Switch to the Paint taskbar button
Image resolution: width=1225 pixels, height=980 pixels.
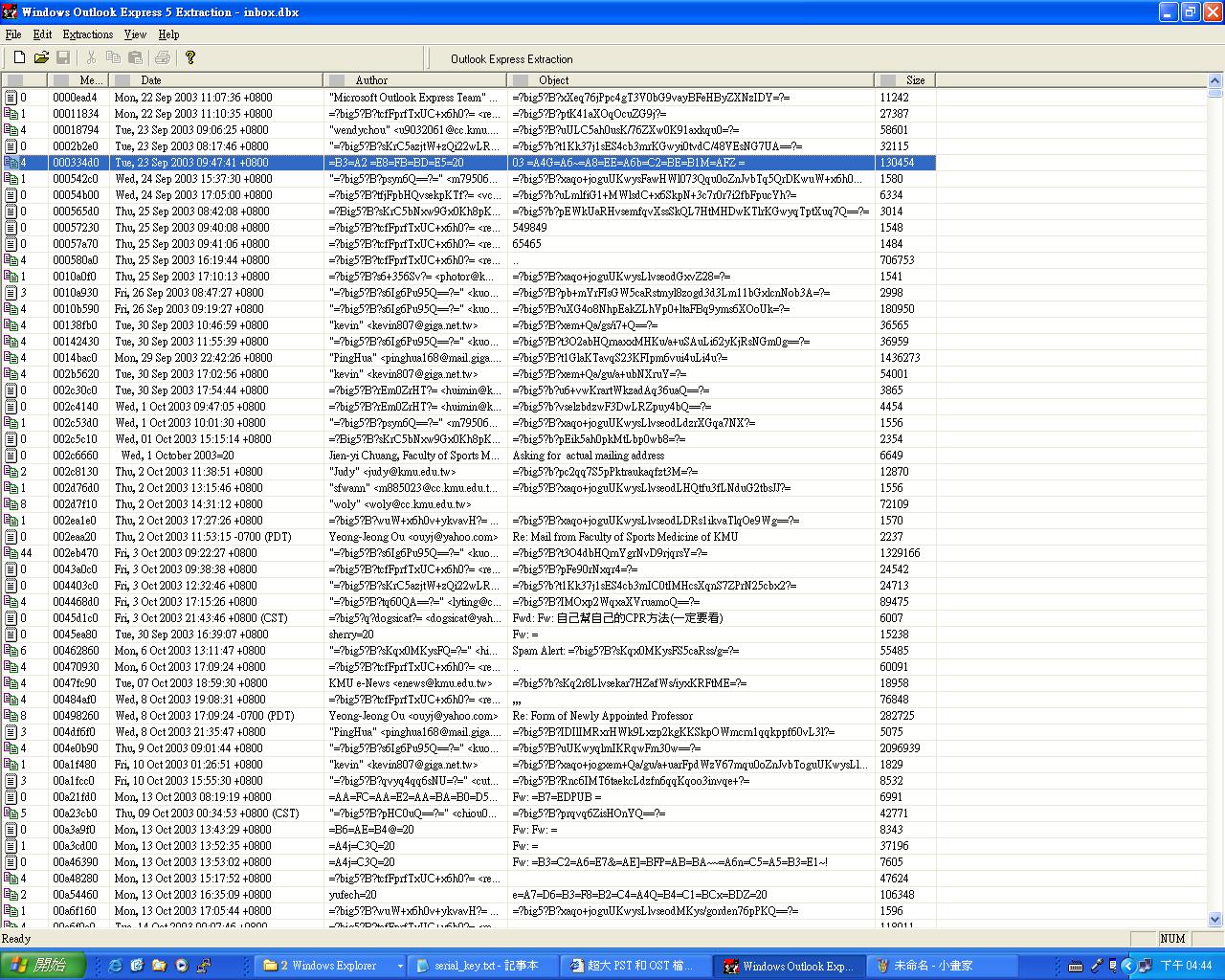click(x=942, y=966)
